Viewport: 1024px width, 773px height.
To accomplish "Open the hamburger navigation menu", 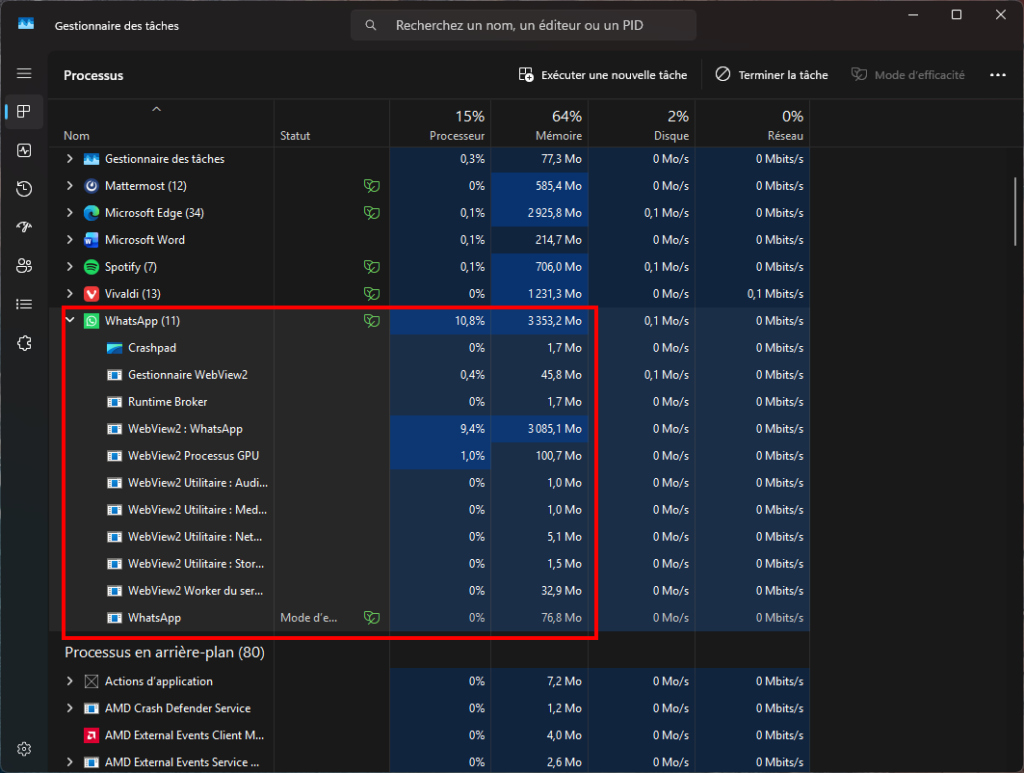I will click(x=24, y=73).
